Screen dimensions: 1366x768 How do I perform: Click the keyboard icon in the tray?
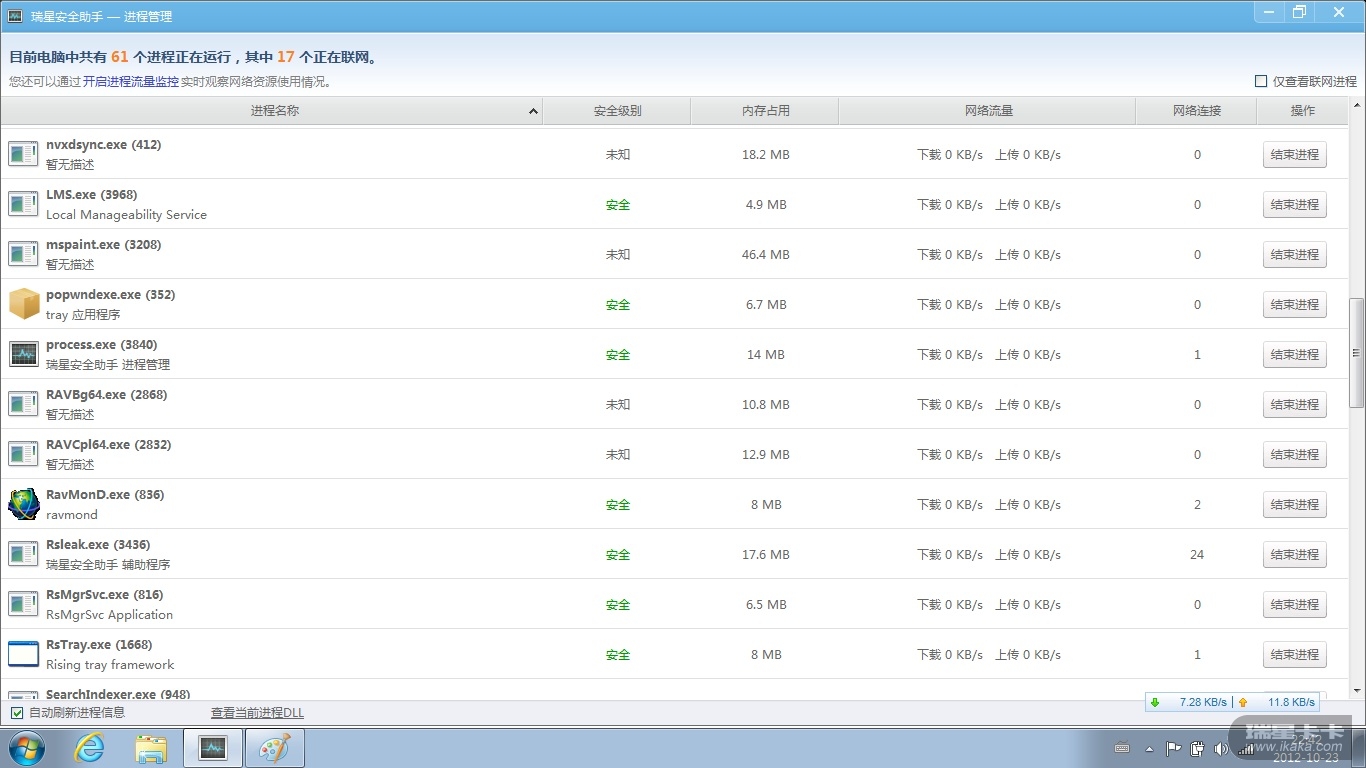pyautogui.click(x=1122, y=748)
